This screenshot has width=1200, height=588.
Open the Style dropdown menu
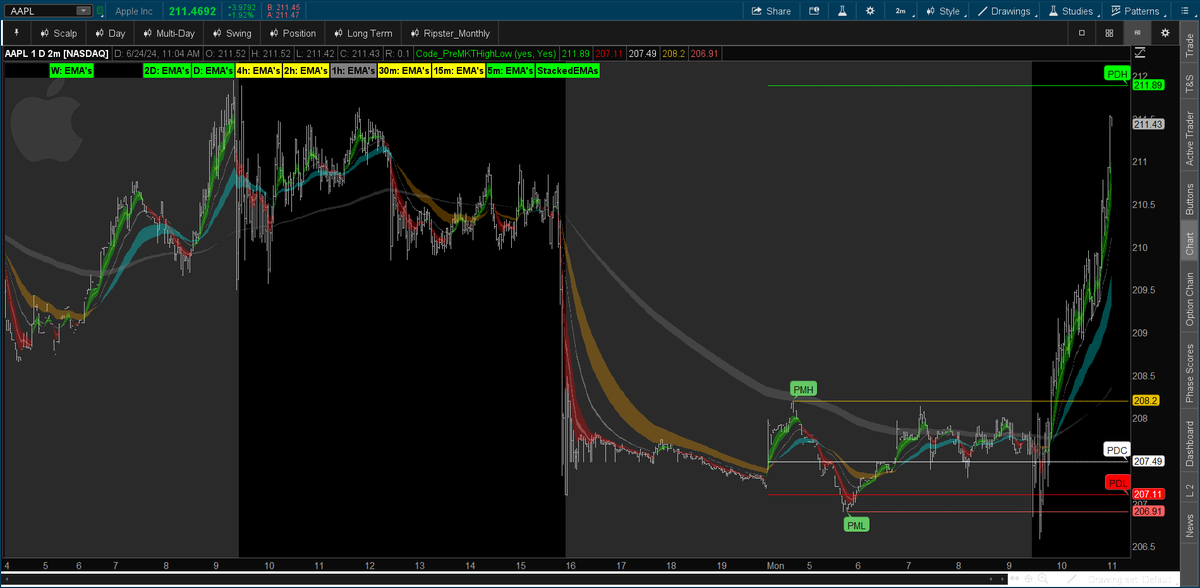tap(943, 11)
